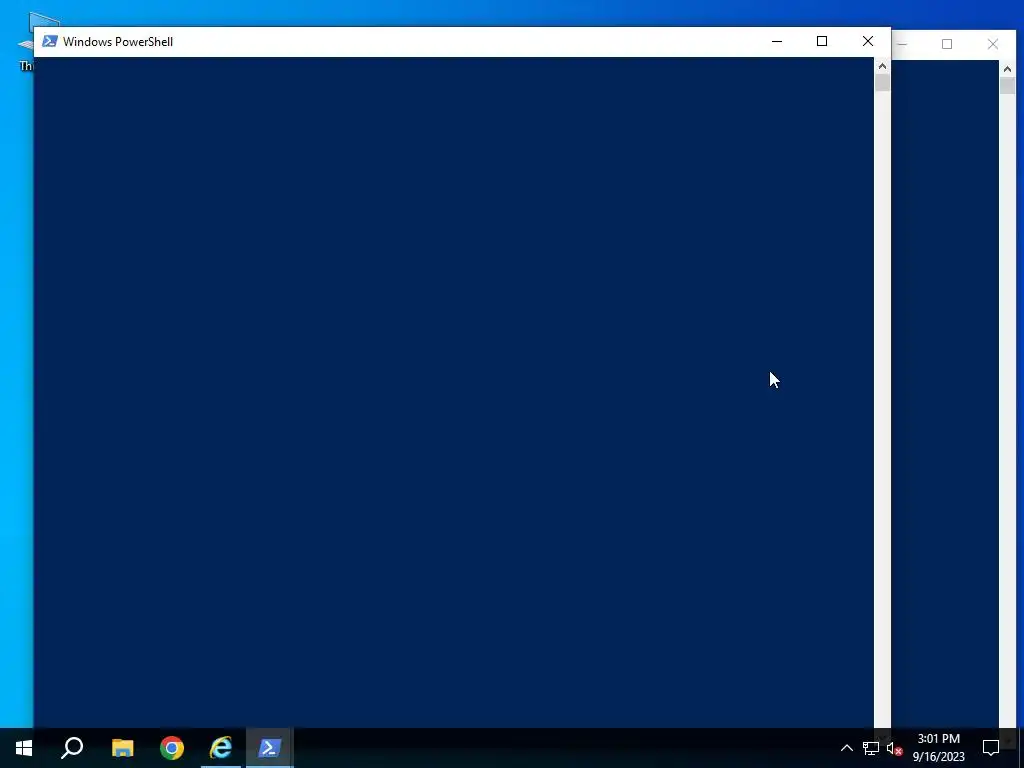Image resolution: width=1024 pixels, height=768 pixels.
Task: Open the network status tray icon
Action: pyautogui.click(x=871, y=748)
